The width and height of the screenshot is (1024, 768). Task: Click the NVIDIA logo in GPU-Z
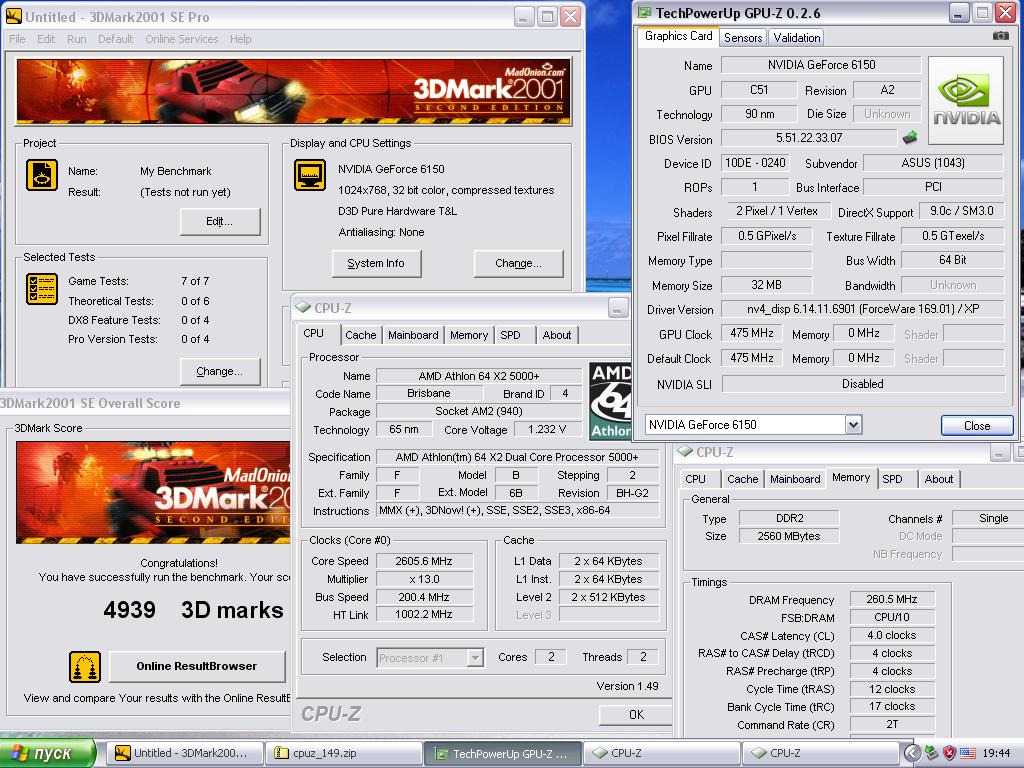965,100
